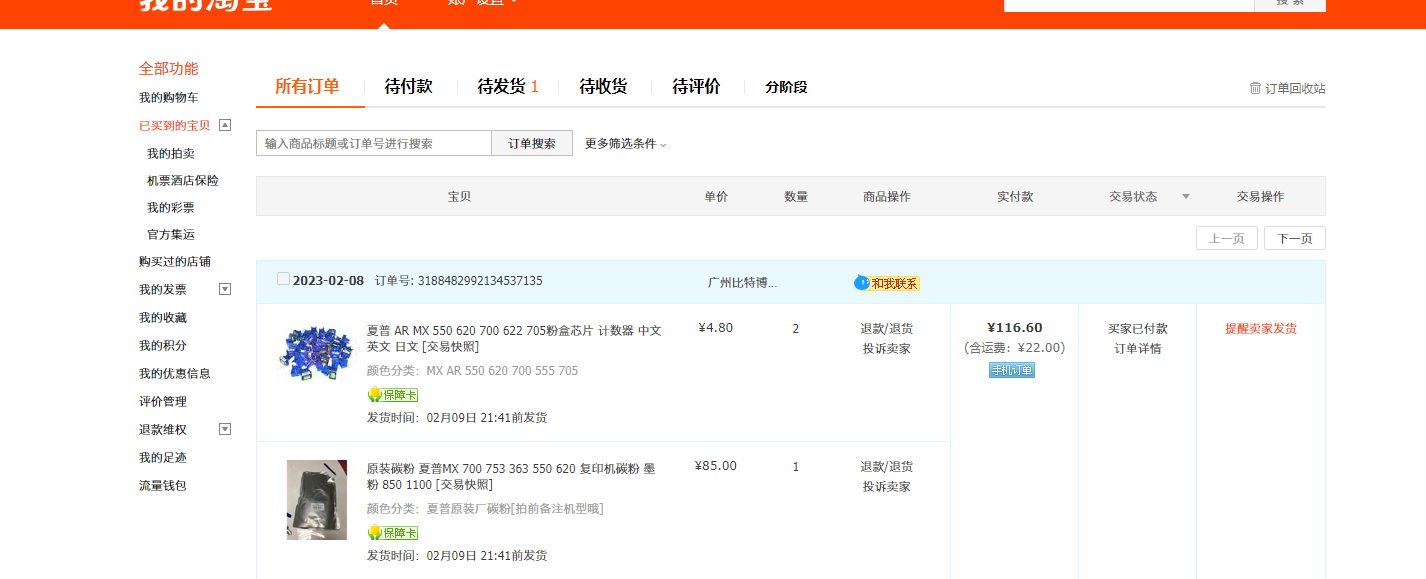Open 我的购物车 in the sidebar
Screen dimensions: 1426x579
click(x=168, y=98)
